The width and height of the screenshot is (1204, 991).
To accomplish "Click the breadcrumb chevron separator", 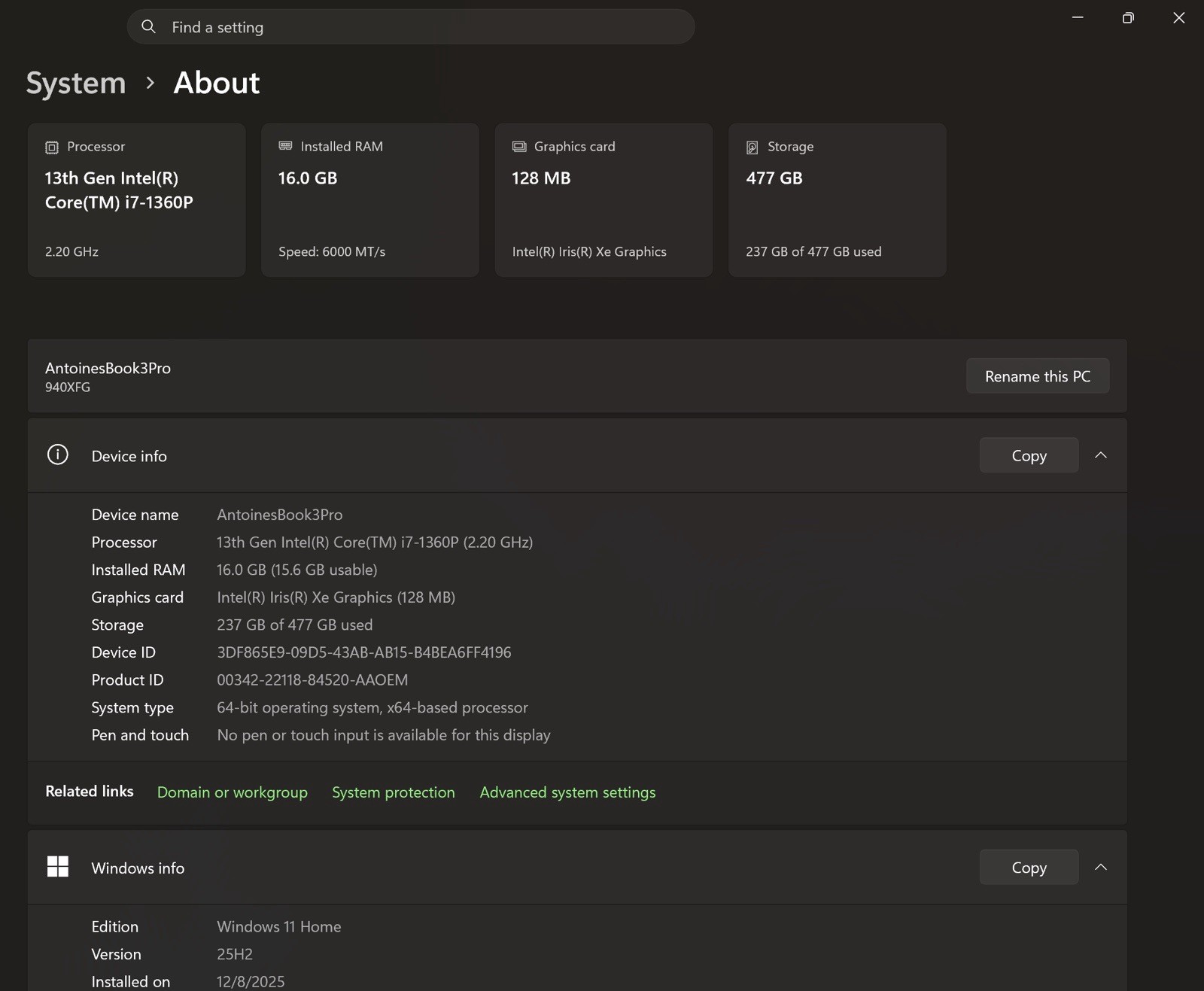I will (x=150, y=83).
